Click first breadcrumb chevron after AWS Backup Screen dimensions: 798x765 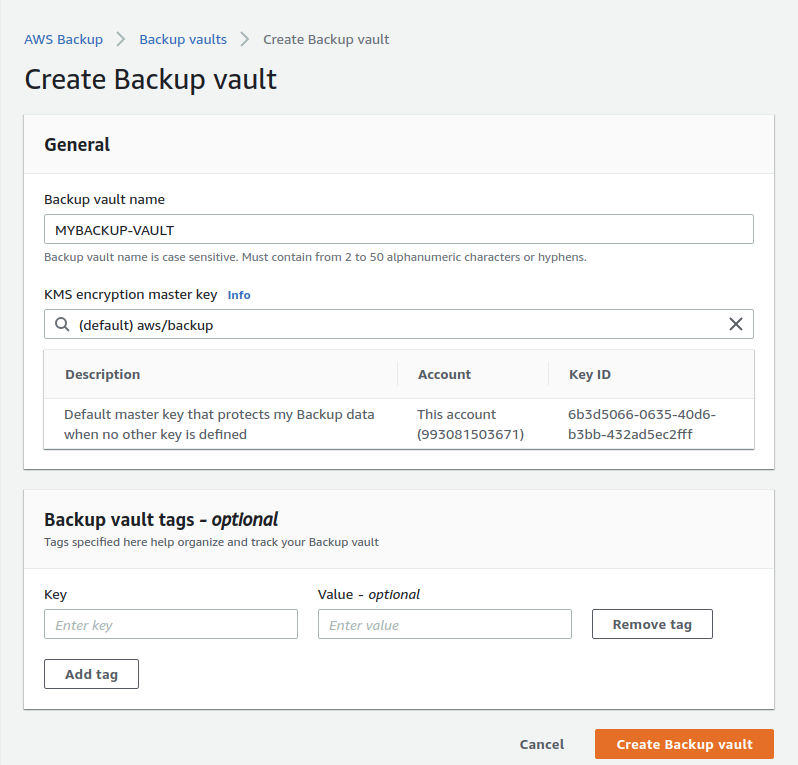click(x=121, y=40)
